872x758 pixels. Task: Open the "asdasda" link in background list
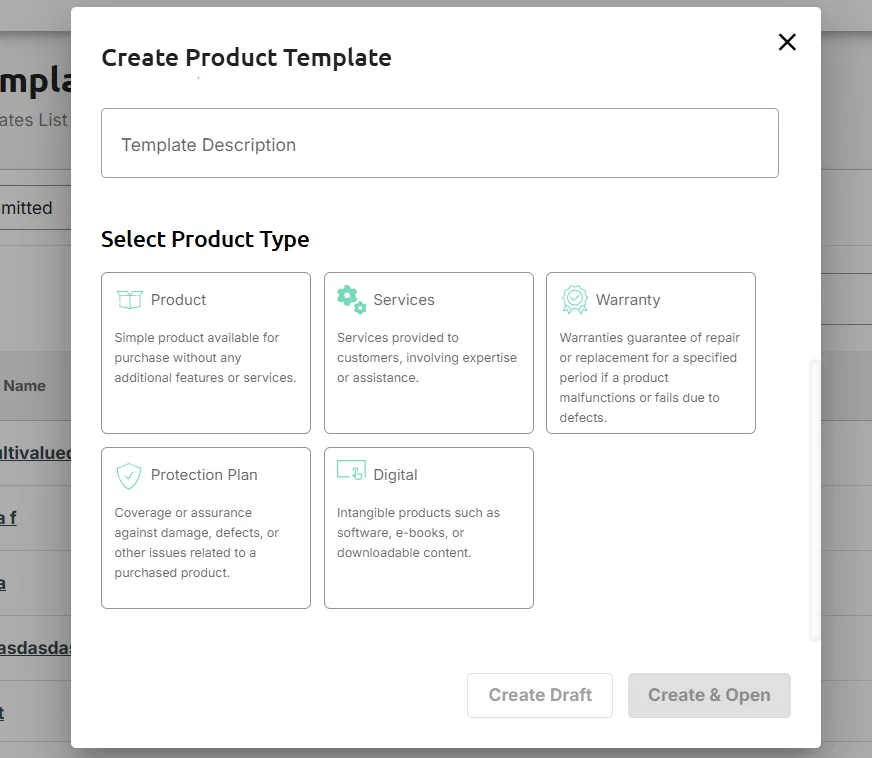point(36,648)
